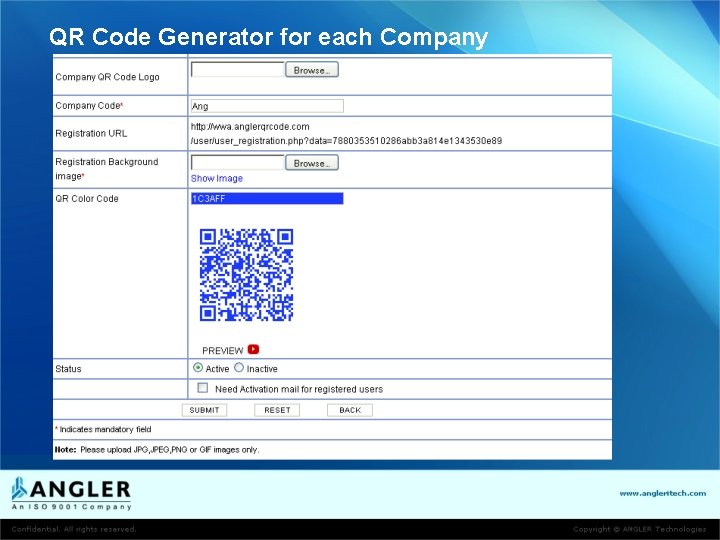This screenshot has height=540, width=720.
Task: Click the Company Code label
Action: (x=89, y=106)
